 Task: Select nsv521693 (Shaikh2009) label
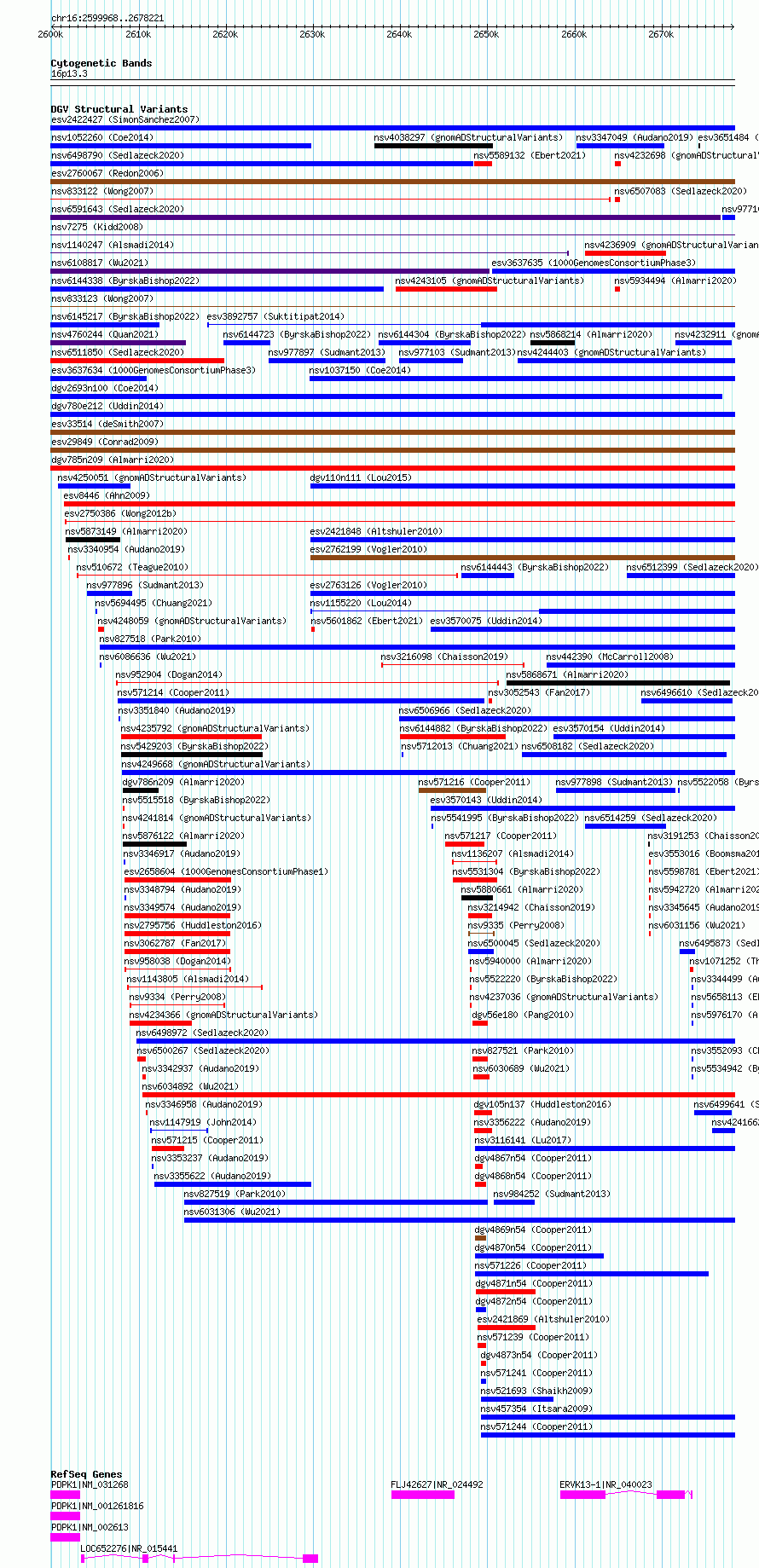(x=537, y=1391)
